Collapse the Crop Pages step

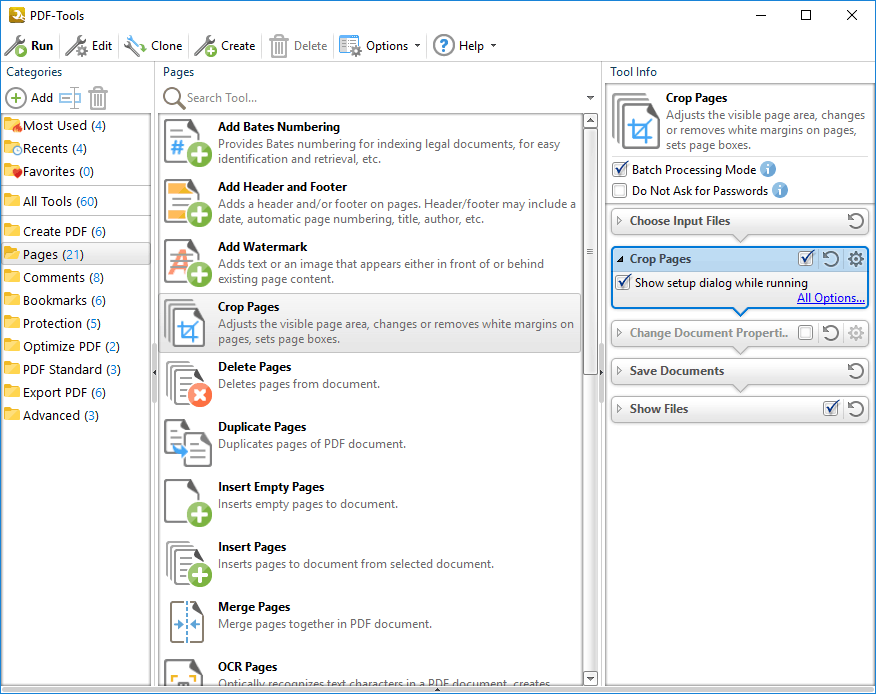pos(620,259)
